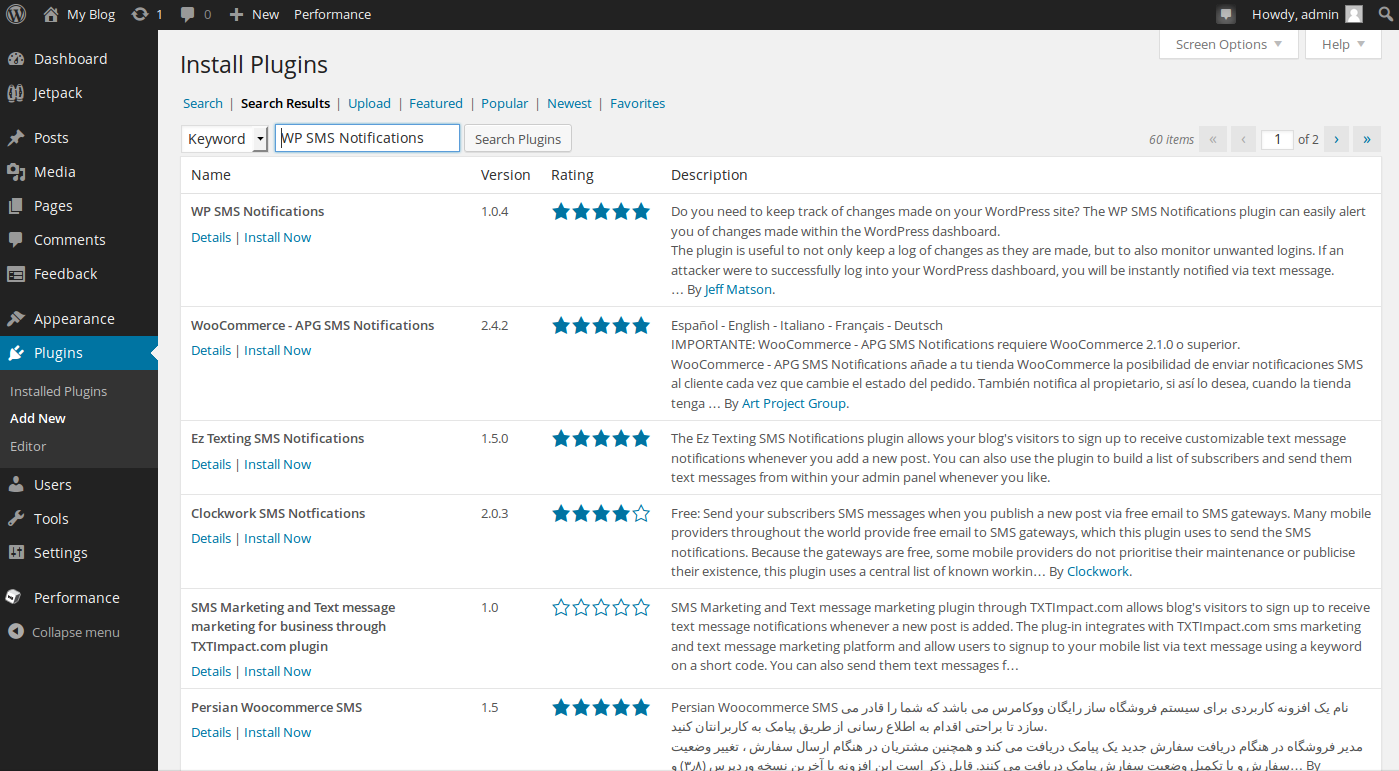Go to Appearance in the sidebar
The image size is (1399, 771).
click(x=73, y=319)
